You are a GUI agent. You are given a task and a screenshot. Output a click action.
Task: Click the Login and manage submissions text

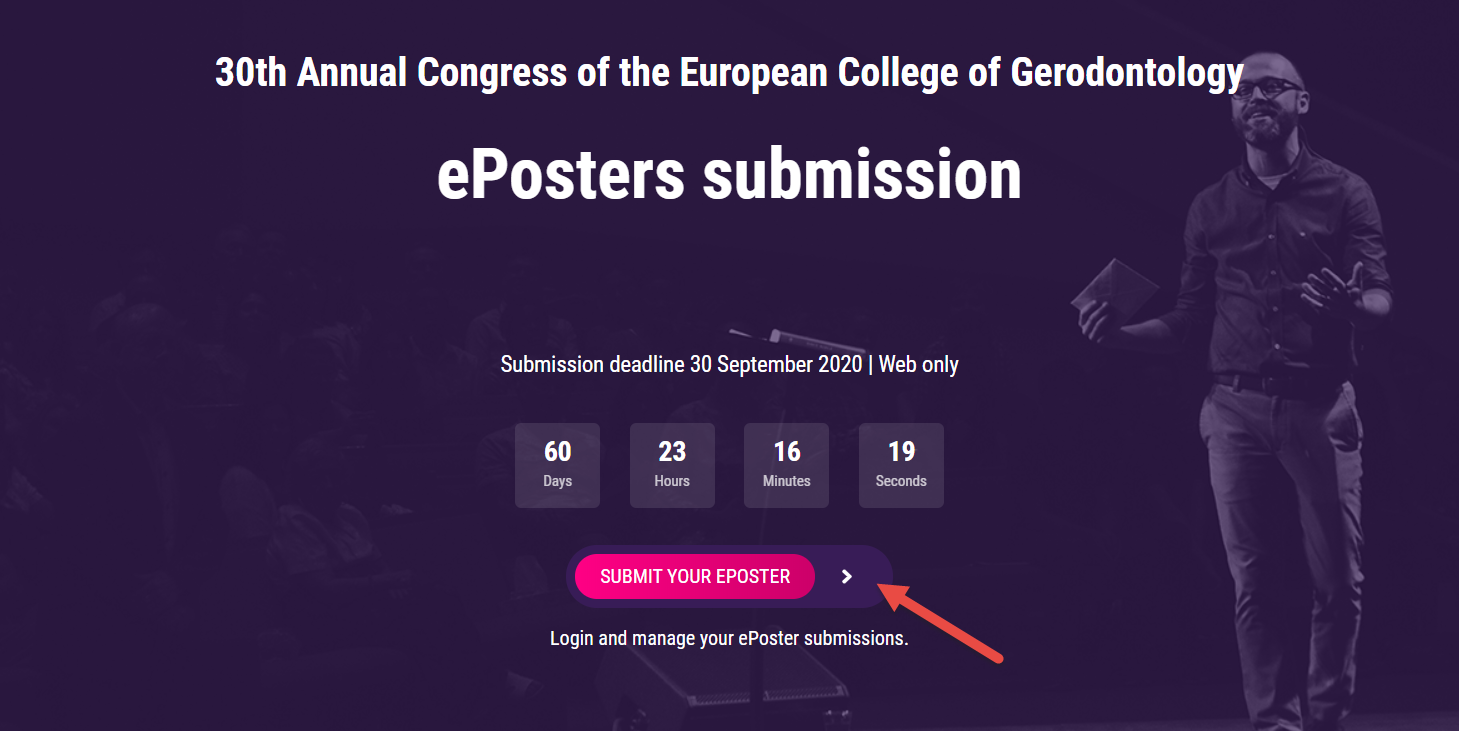pos(729,638)
